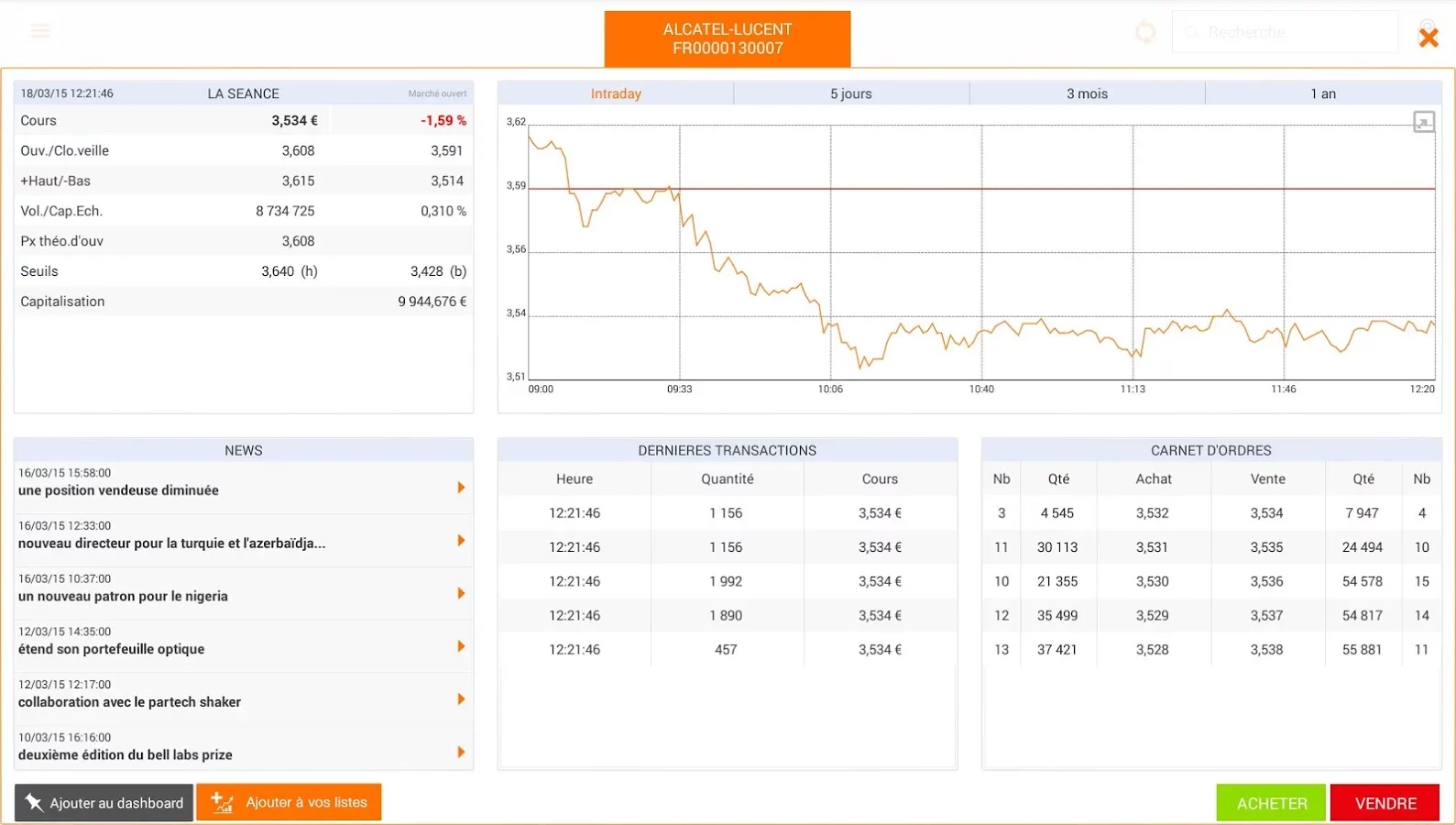The height and width of the screenshot is (825, 1456).
Task: Click the timestamp 18/03/15 12:21:46
Action: (x=67, y=93)
